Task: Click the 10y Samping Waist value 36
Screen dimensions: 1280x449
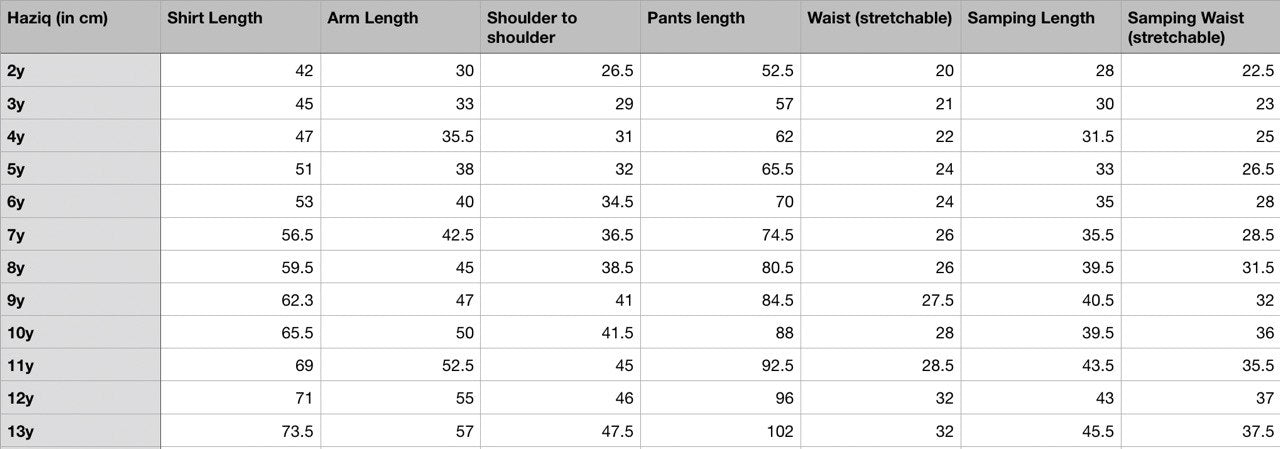Action: [x=1200, y=333]
